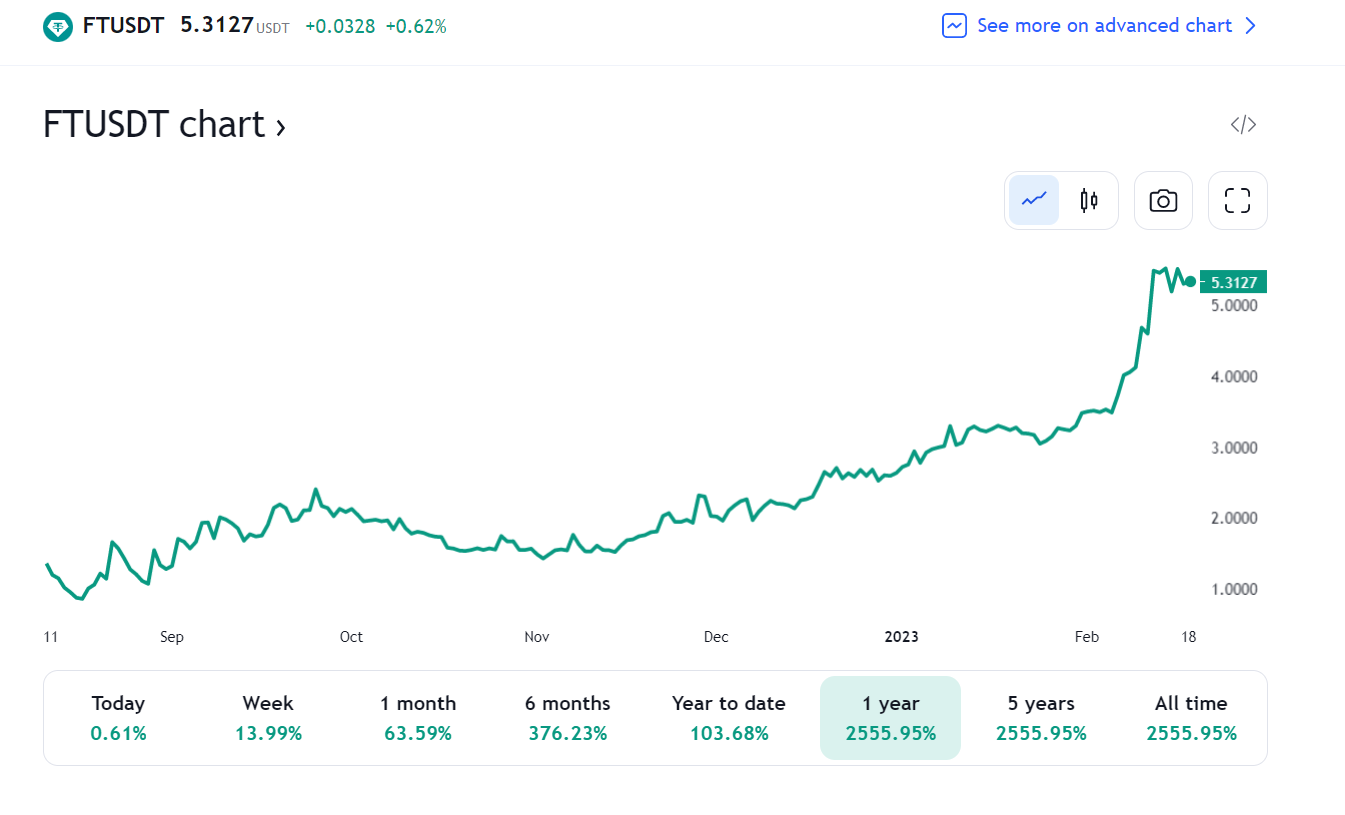Select the 5 years range tab
The width and height of the screenshot is (1345, 815).
click(1041, 718)
